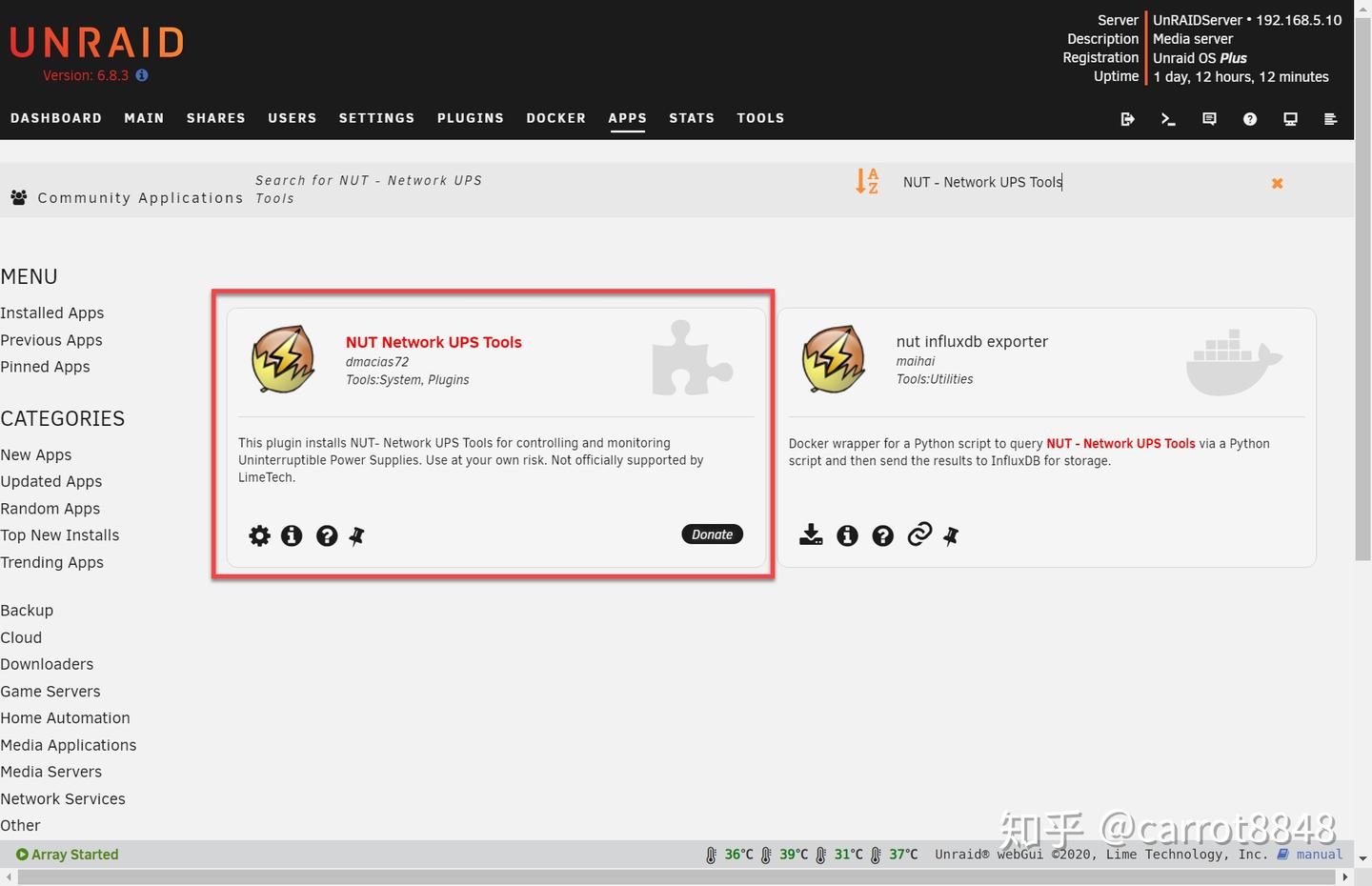Image resolution: width=1372 pixels, height=886 pixels.
Task: Pin the NUT Network UPS Tools app
Action: 357,535
